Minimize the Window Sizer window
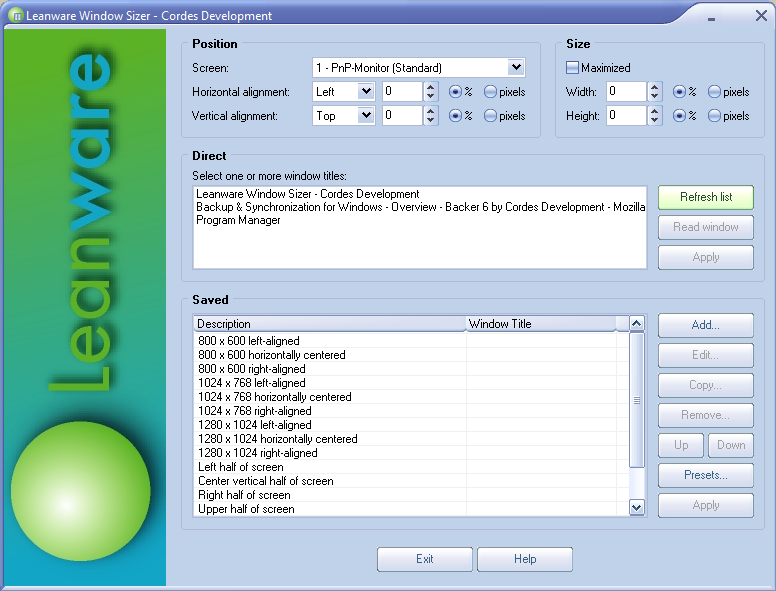The image size is (776, 591). coord(712,17)
